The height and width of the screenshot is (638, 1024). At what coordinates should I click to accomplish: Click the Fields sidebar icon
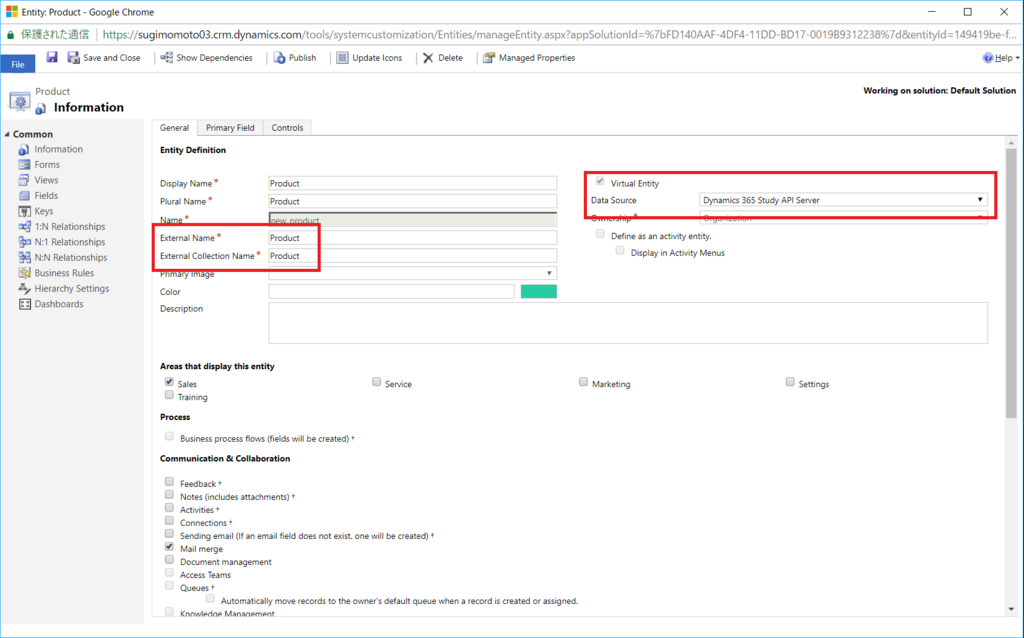[x=24, y=196]
